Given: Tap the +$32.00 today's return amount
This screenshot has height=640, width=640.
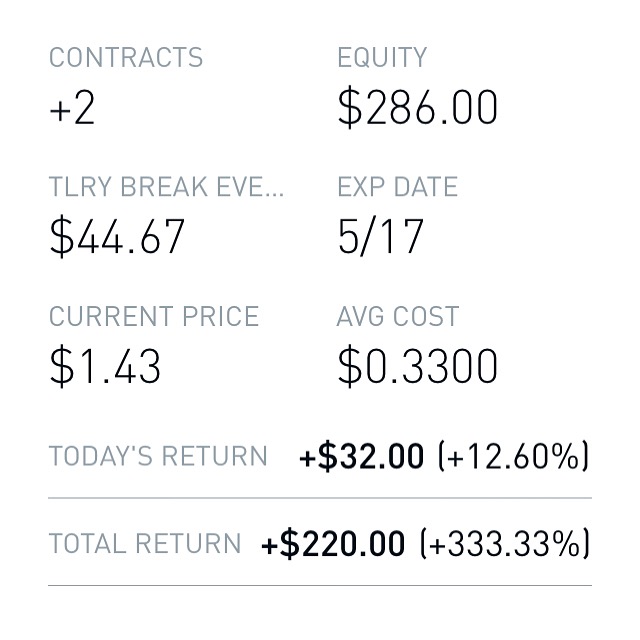Looking at the screenshot, I should pos(361,456).
